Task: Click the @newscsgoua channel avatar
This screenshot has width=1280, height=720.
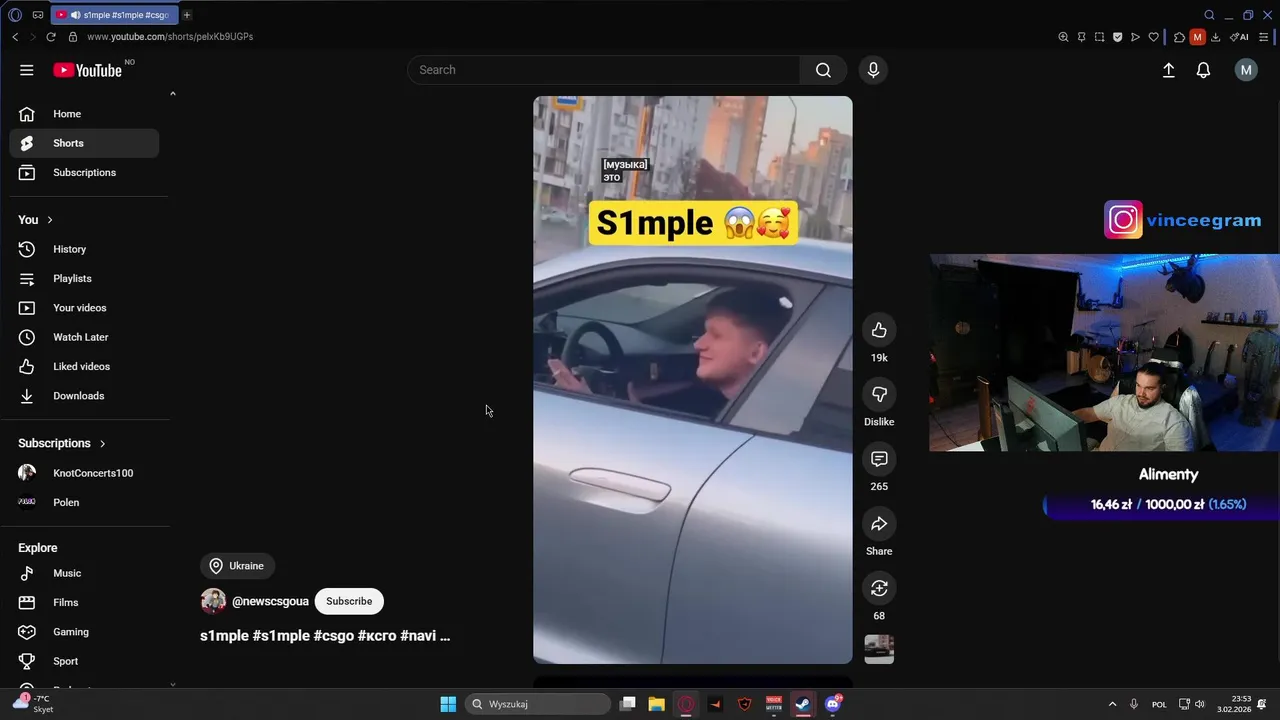Action: (x=213, y=601)
